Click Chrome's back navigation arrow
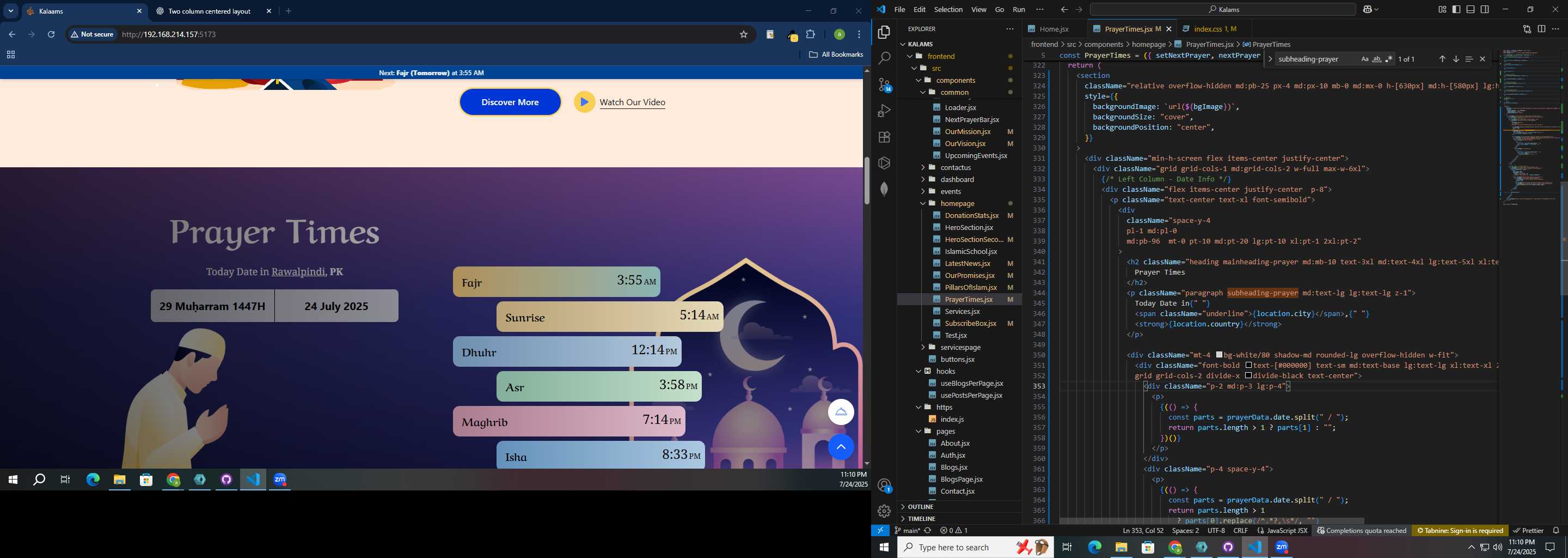This screenshot has width=1568, height=558. [11, 35]
